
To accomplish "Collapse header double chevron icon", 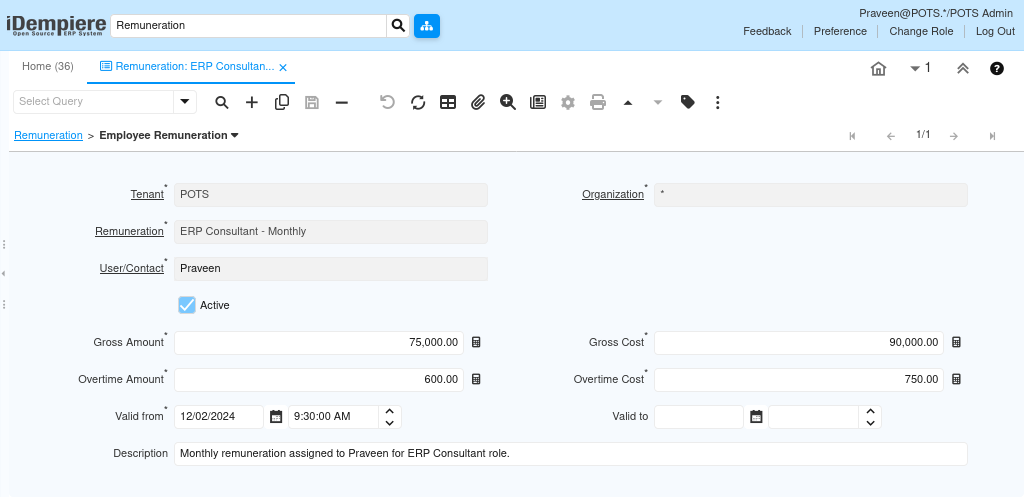I will (963, 69).
